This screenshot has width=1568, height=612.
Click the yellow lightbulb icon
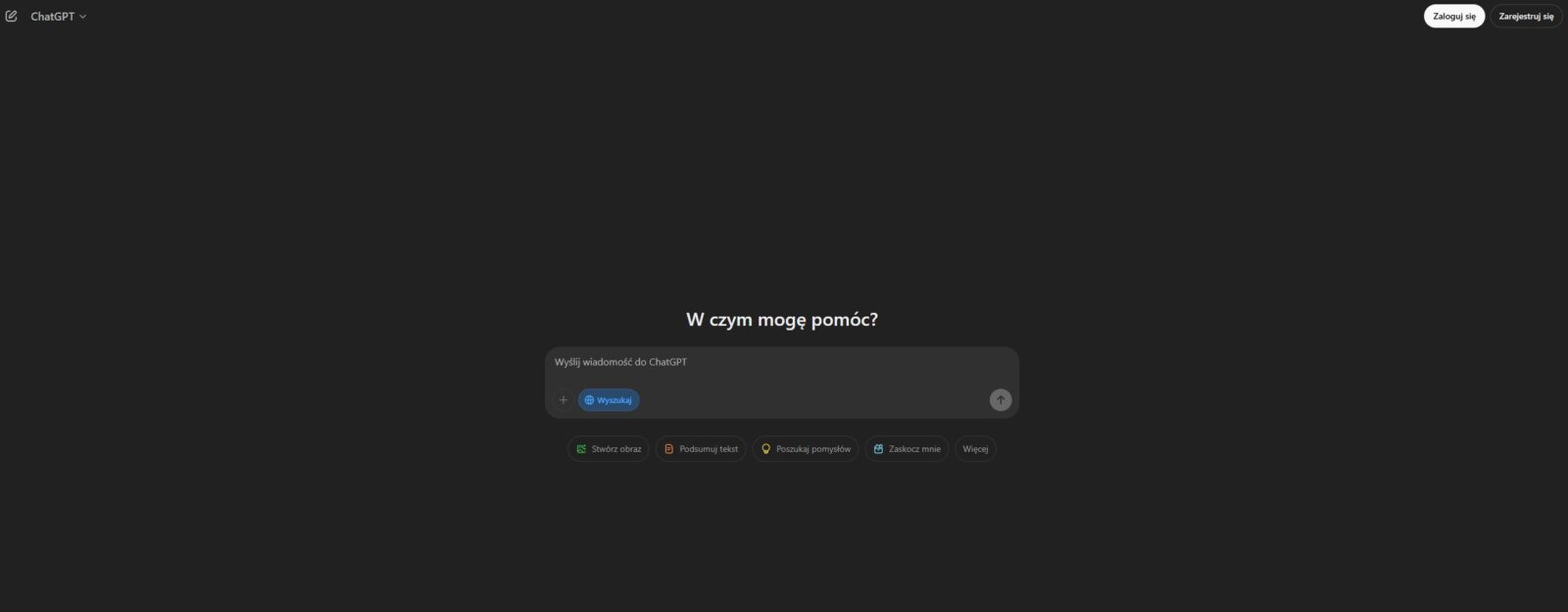click(766, 449)
